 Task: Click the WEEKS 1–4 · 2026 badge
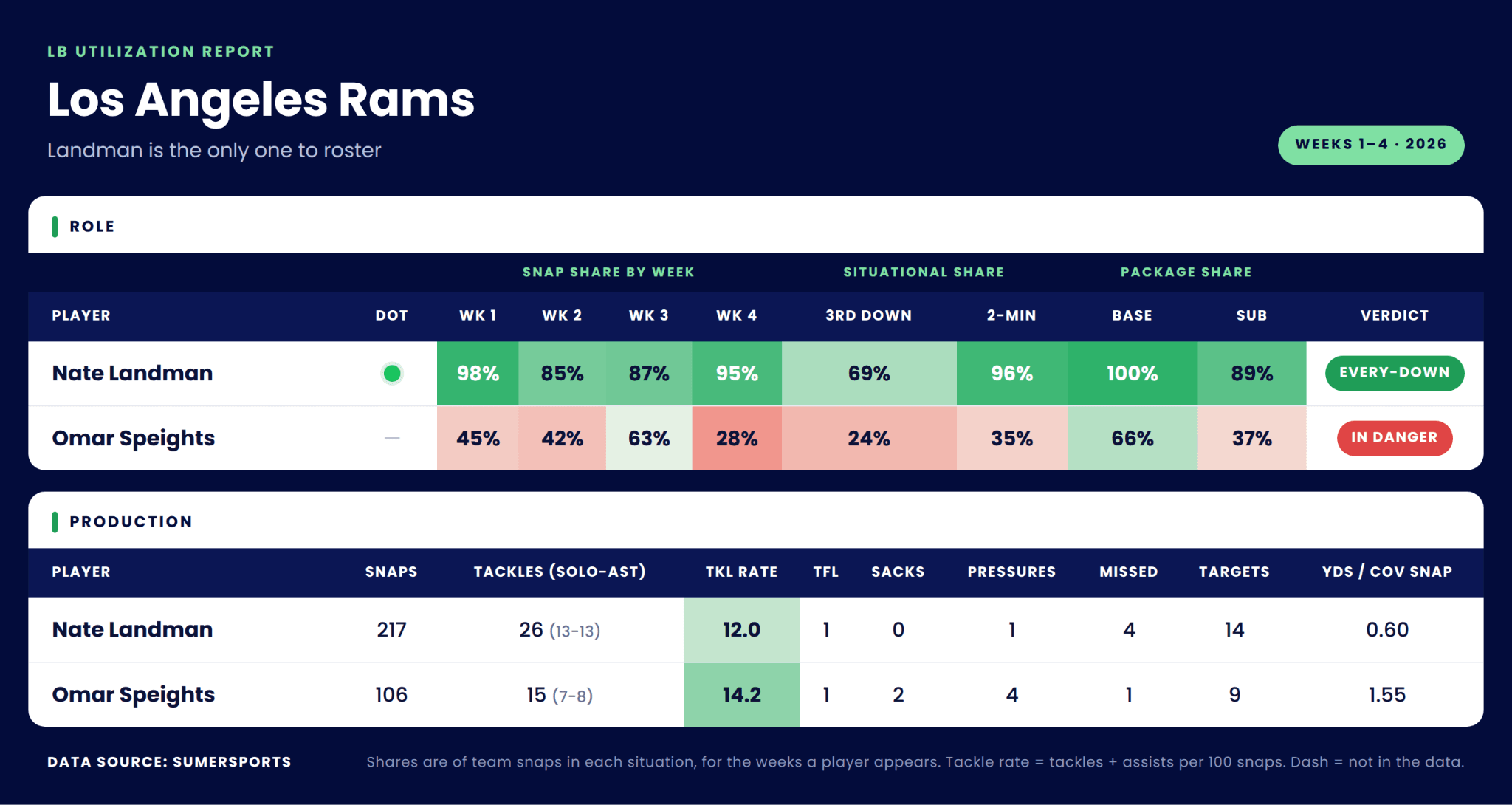pyautogui.click(x=1371, y=145)
